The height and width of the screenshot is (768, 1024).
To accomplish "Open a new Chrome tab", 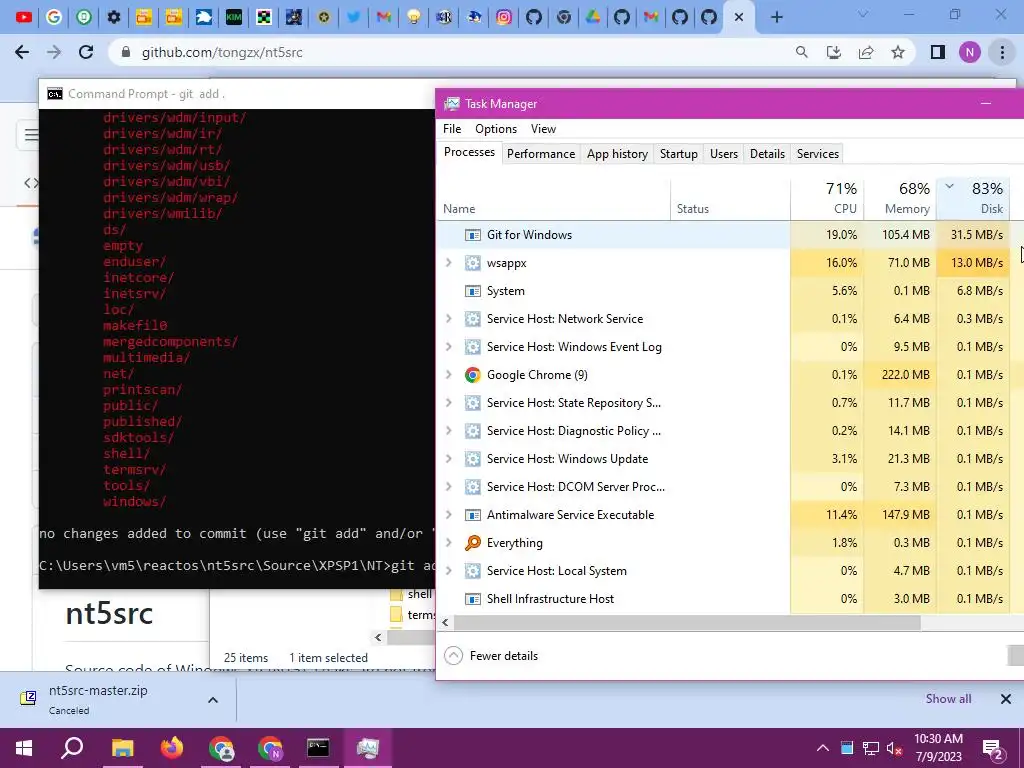I will pyautogui.click(x=776, y=18).
